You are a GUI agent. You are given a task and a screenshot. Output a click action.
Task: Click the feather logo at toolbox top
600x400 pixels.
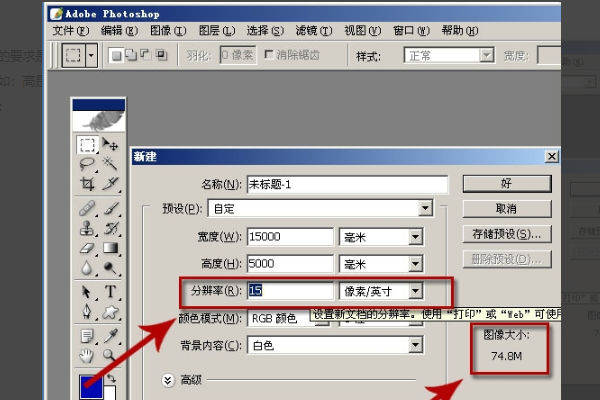99,121
